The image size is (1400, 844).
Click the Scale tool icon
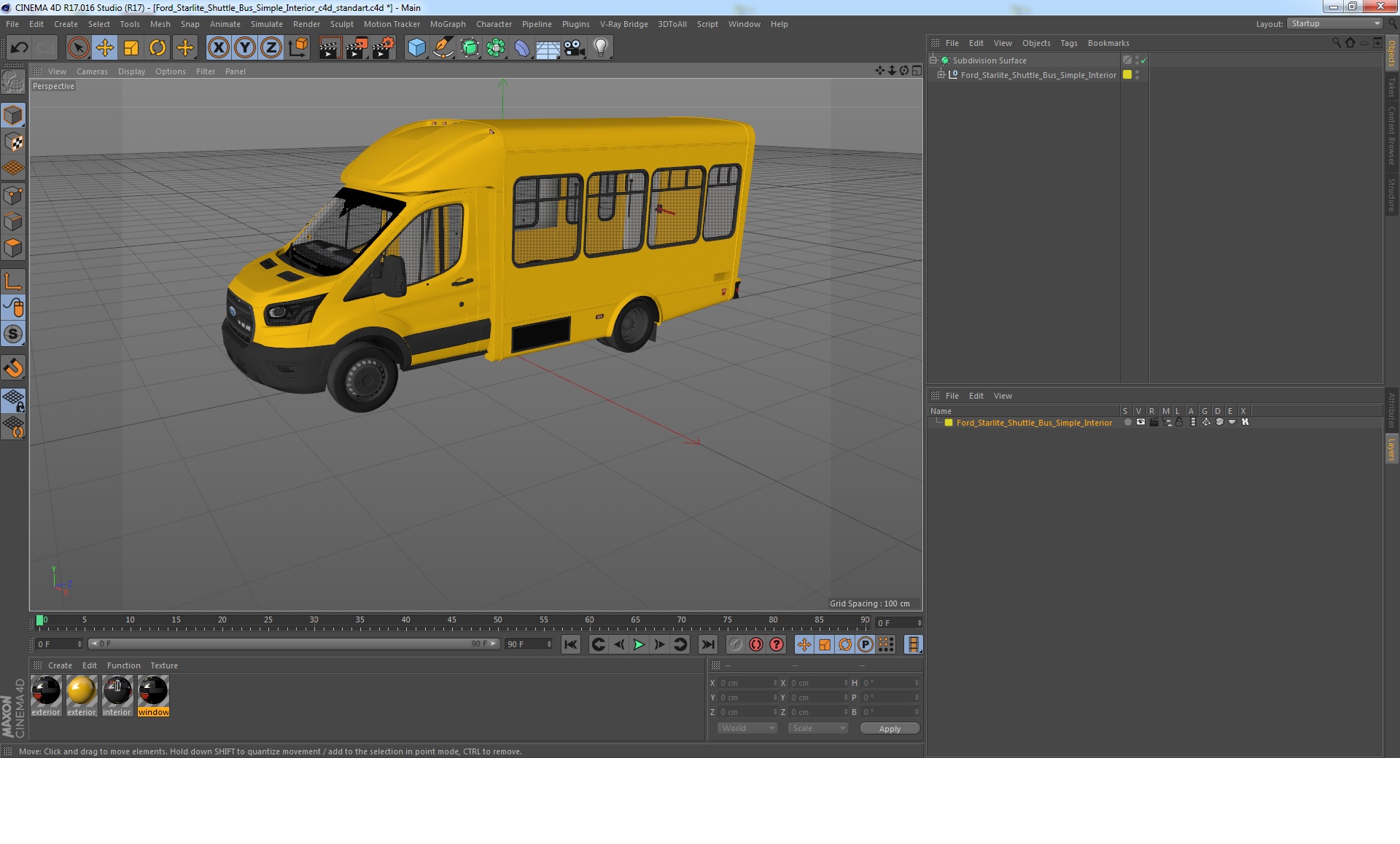(131, 48)
